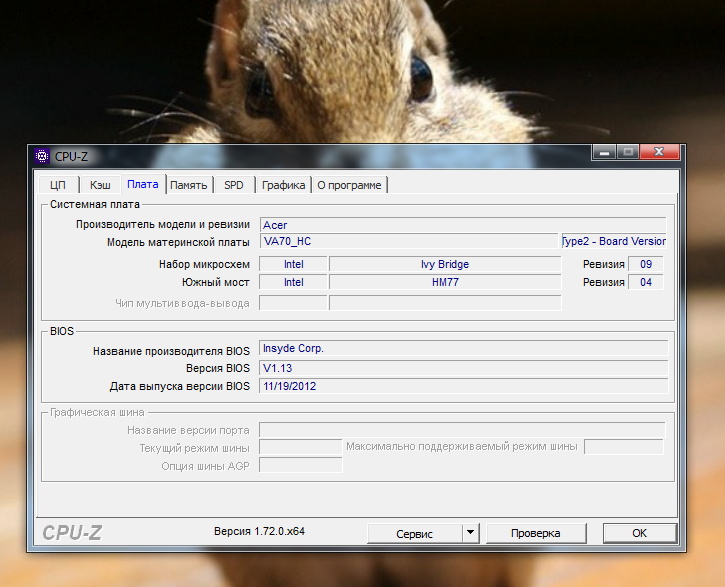Click the Опция шины AGP empty field
The height and width of the screenshot is (587, 725).
(301, 465)
